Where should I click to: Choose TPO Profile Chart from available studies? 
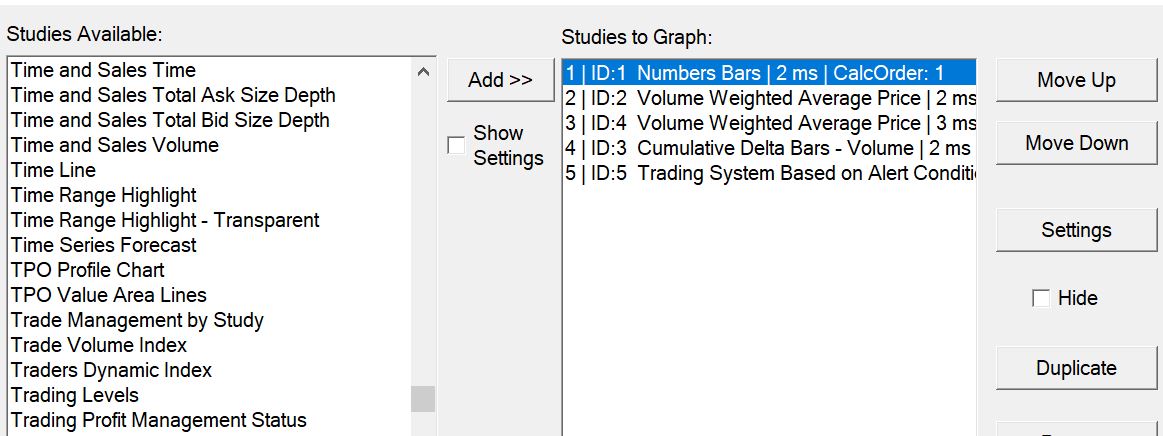(x=88, y=270)
